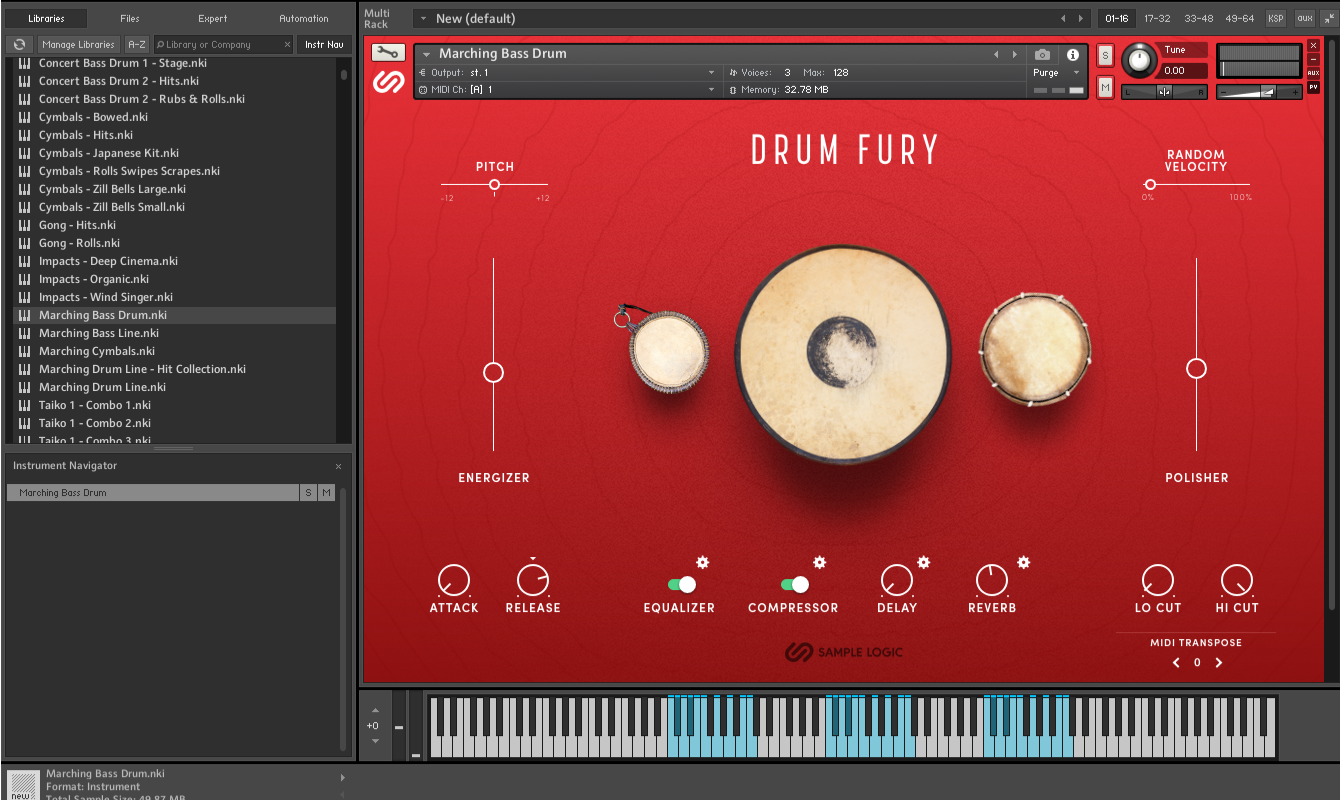Solo Marching Bass Drum in Instrument Navigator
This screenshot has width=1340, height=800.
[x=309, y=493]
